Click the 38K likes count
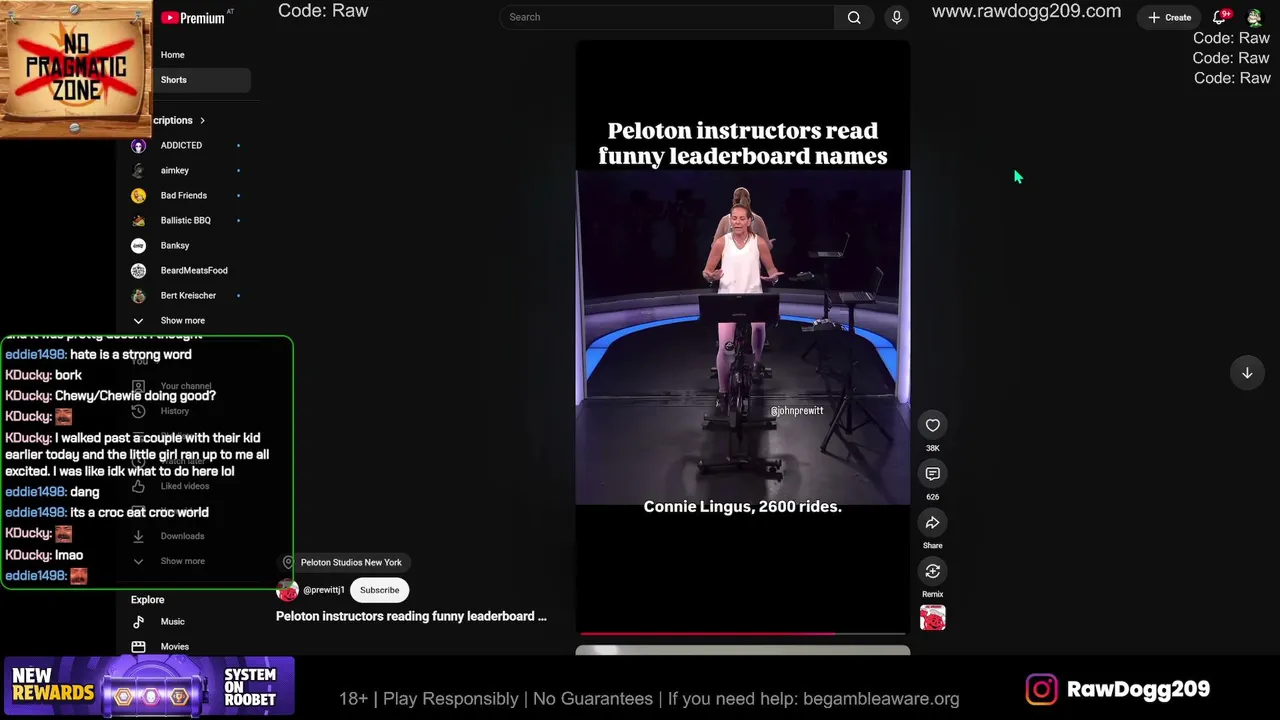The width and height of the screenshot is (1280, 720). pos(933,448)
